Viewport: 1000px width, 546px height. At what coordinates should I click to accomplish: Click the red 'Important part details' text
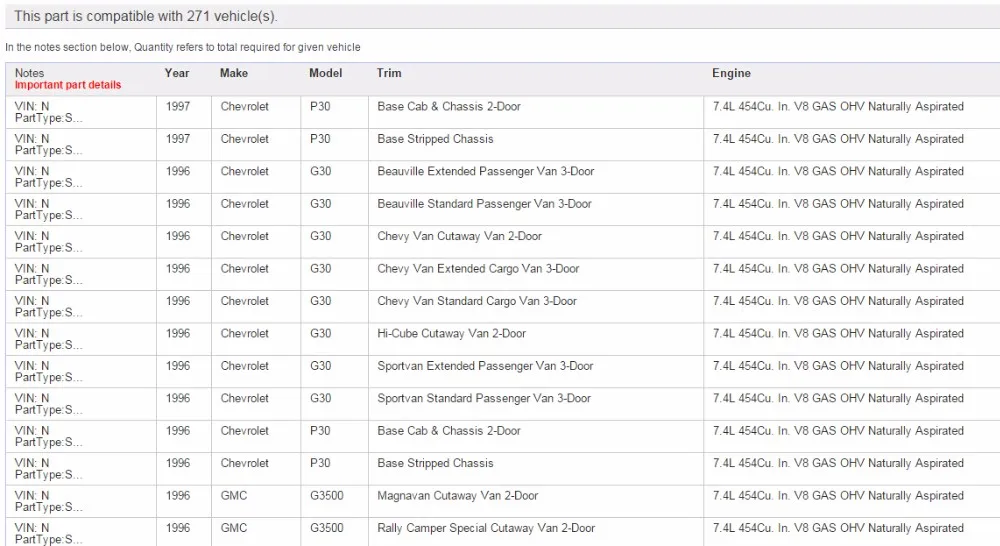point(68,85)
